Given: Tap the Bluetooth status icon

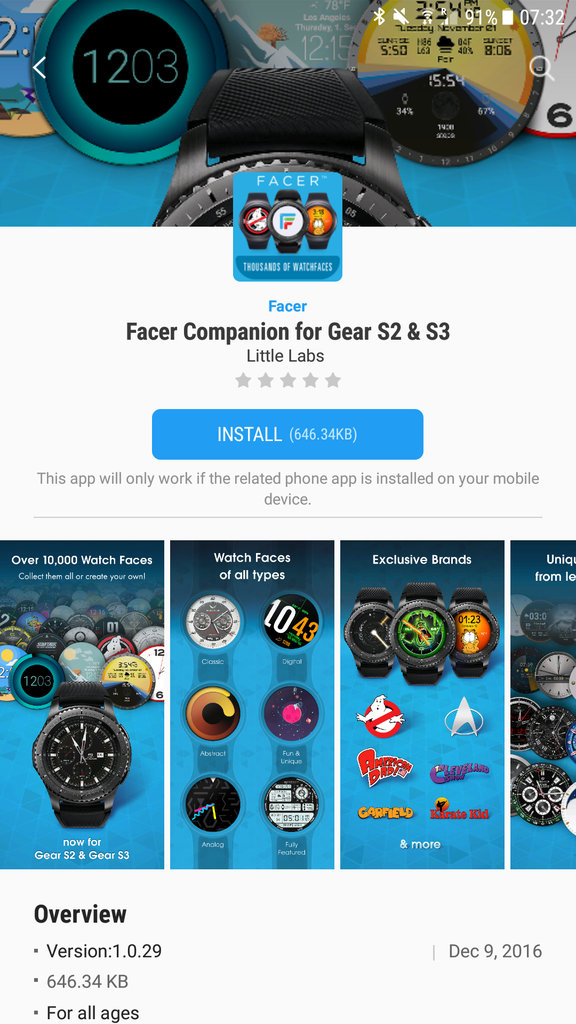Looking at the screenshot, I should tap(379, 17).
